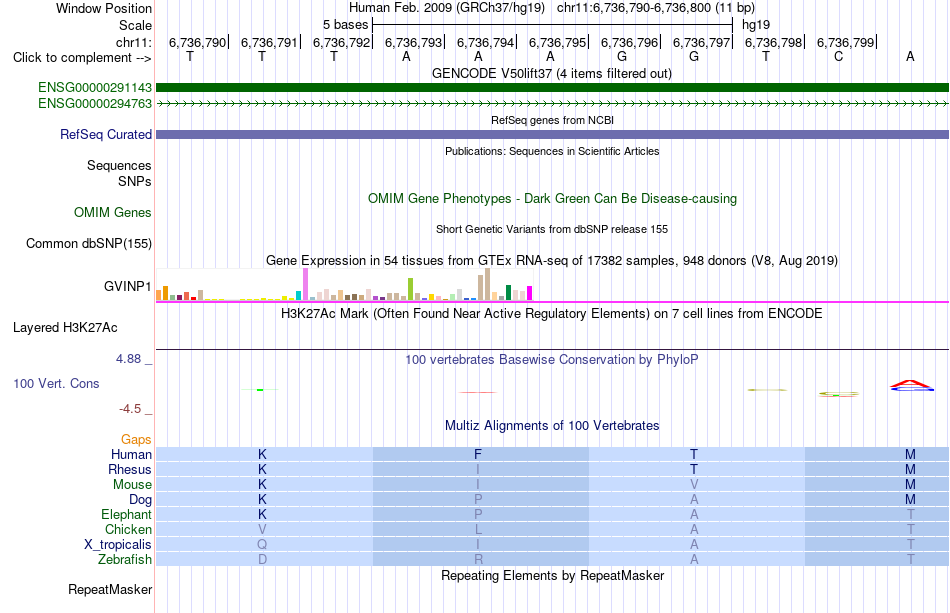Screen dimensions: 950x613
Task: Click the GVINP1 expression track label
Action: (127, 287)
